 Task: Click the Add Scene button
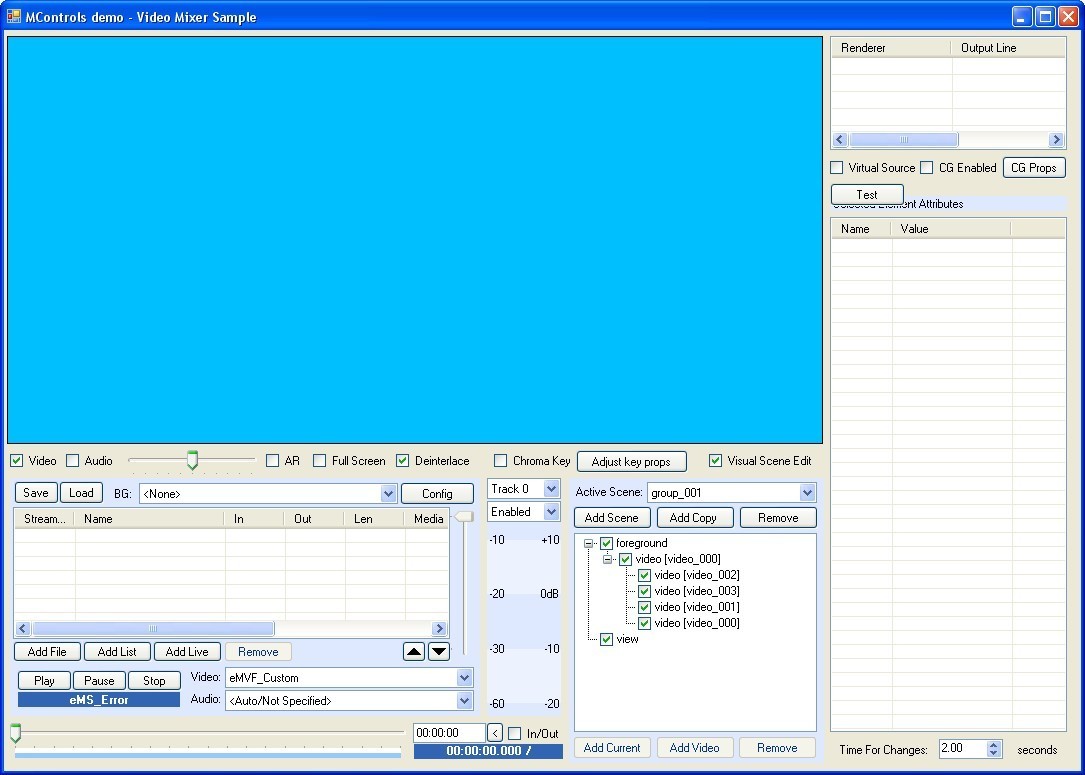pyautogui.click(x=611, y=517)
